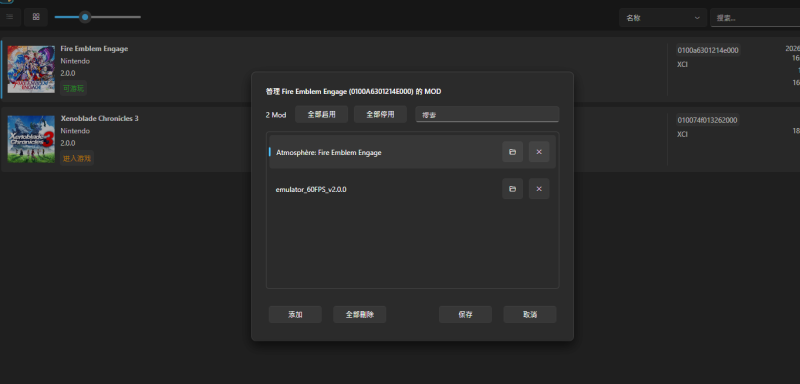This screenshot has height=384, width=800.
Task: Switch to list view layout icon
Action: (10, 17)
